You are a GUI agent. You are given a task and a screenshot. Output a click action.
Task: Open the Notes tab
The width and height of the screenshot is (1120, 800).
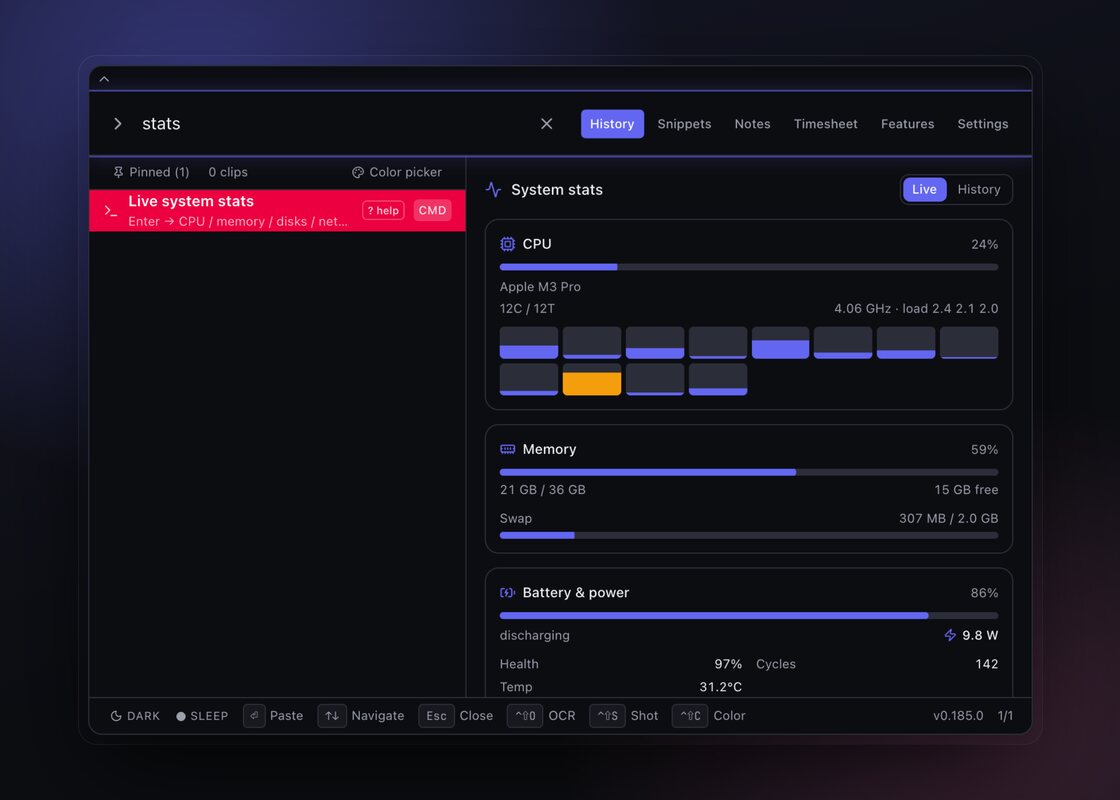[x=752, y=124]
